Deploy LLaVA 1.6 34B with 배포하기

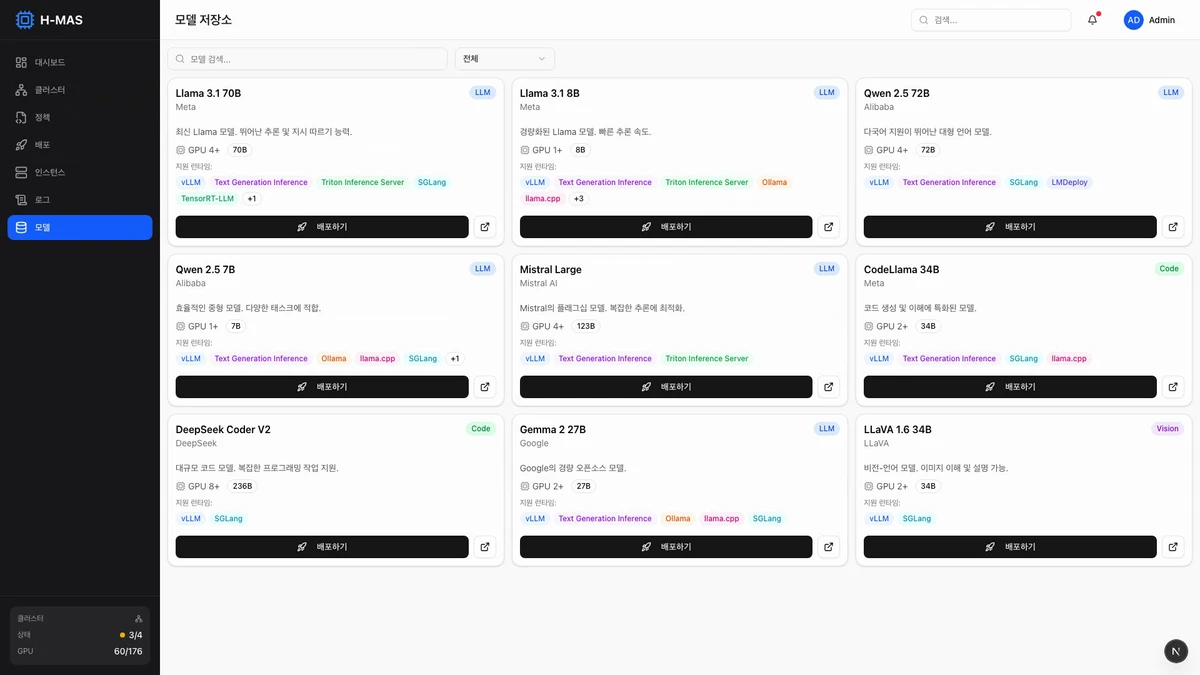coord(1010,547)
